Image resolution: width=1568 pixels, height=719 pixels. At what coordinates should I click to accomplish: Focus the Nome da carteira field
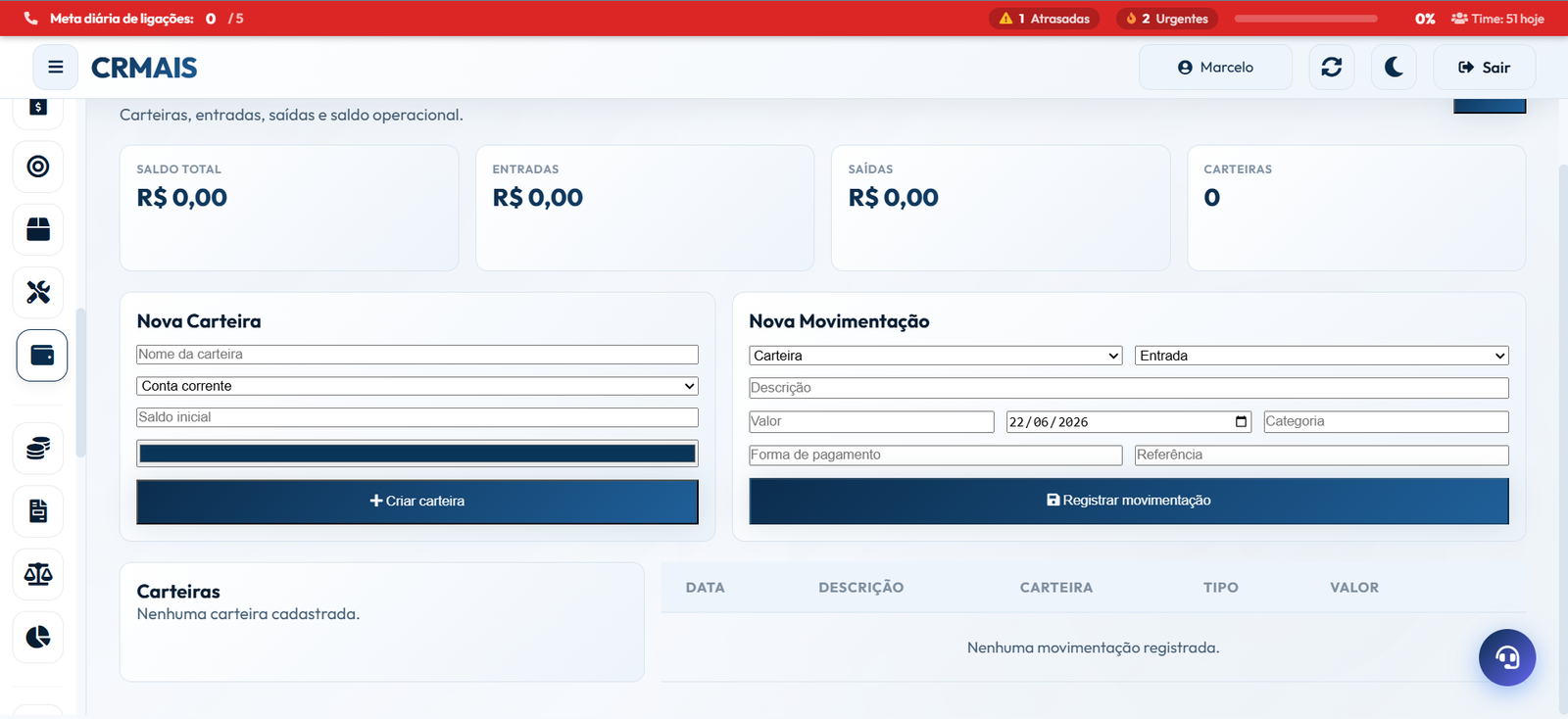[417, 355]
